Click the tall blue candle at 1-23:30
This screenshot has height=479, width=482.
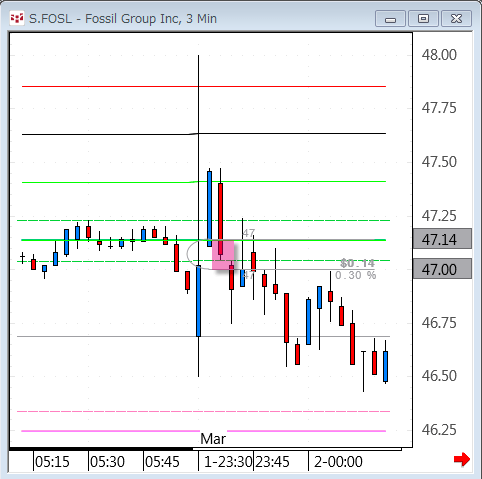[x=198, y=301]
